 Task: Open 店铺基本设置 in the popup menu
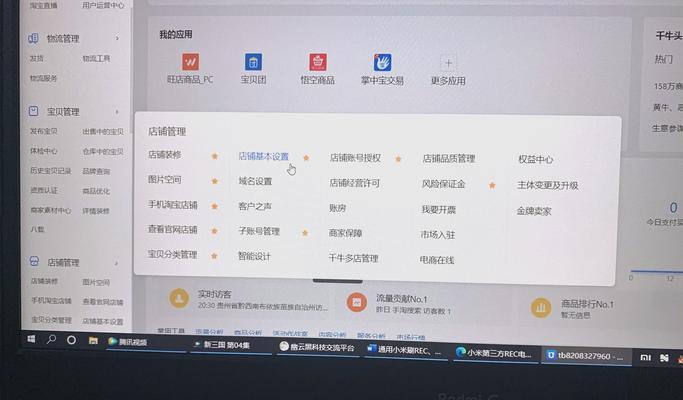pos(264,156)
